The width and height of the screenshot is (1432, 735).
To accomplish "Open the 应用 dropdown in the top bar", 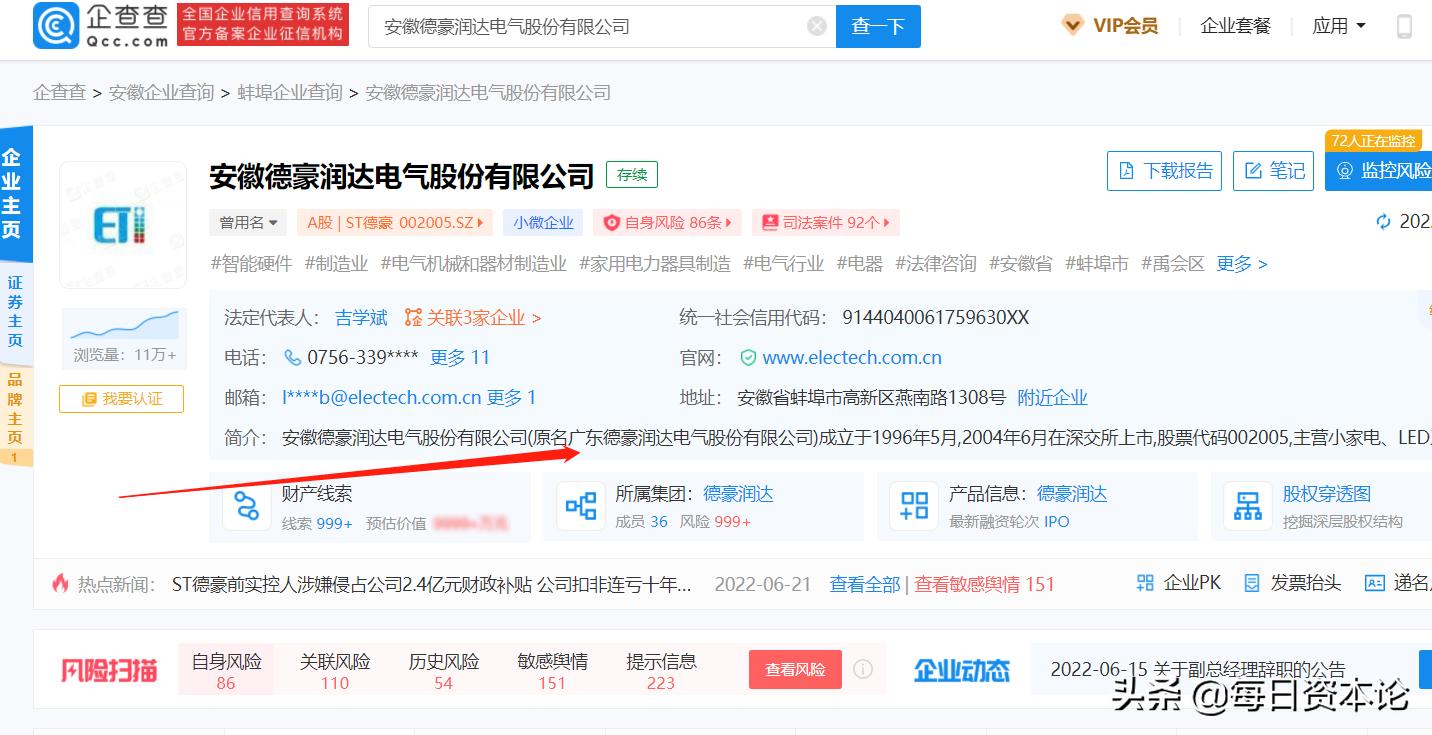I will coord(1338,25).
